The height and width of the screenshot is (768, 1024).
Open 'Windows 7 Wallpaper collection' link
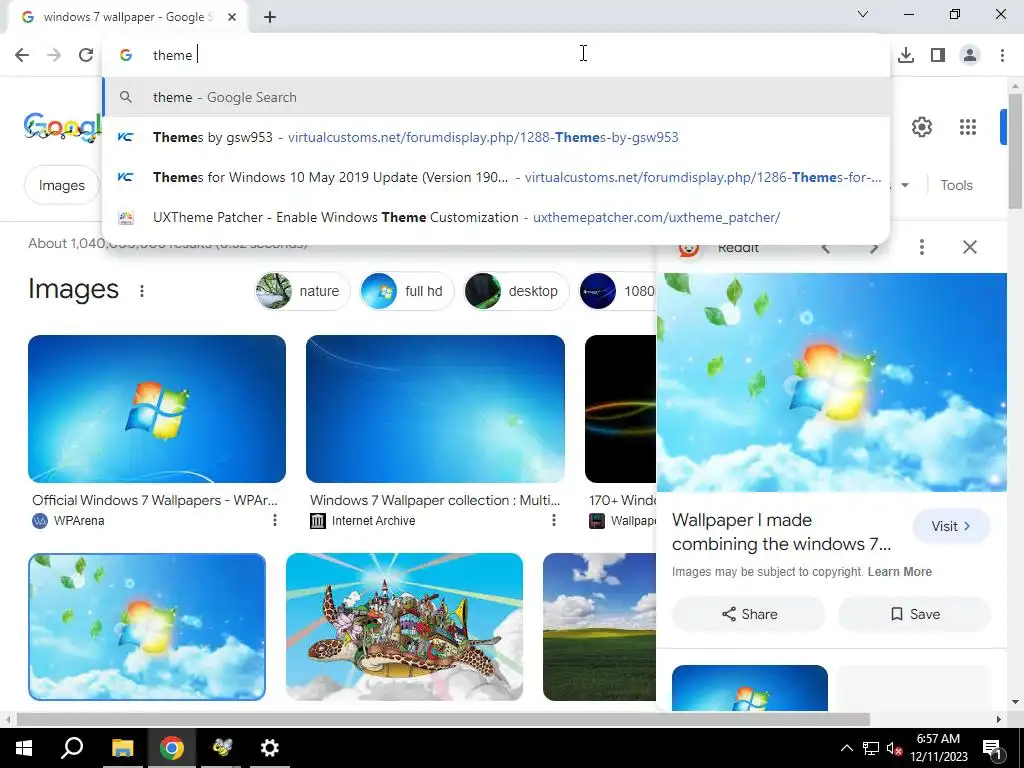click(435, 500)
